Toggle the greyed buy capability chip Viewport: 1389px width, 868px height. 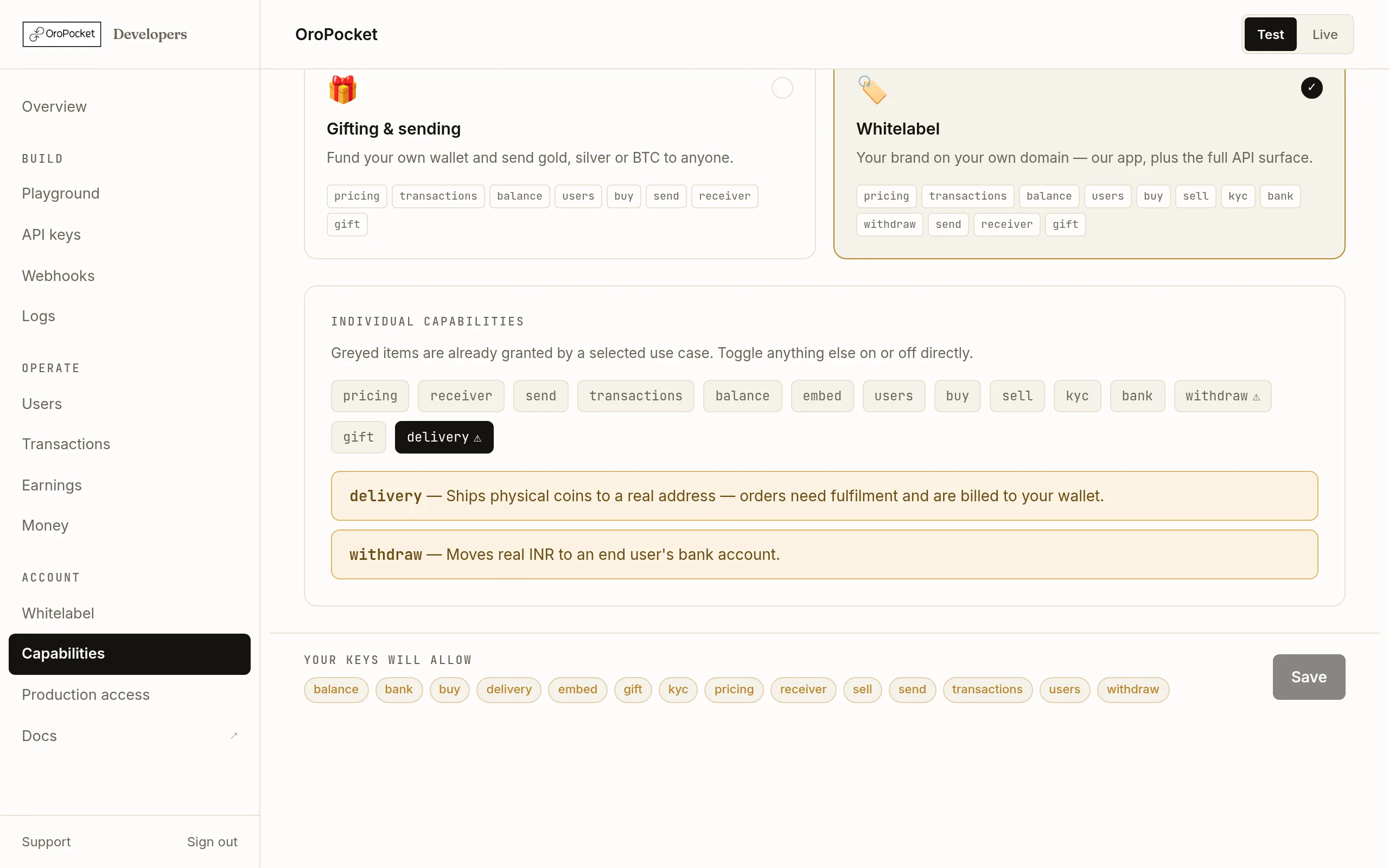coord(957,396)
